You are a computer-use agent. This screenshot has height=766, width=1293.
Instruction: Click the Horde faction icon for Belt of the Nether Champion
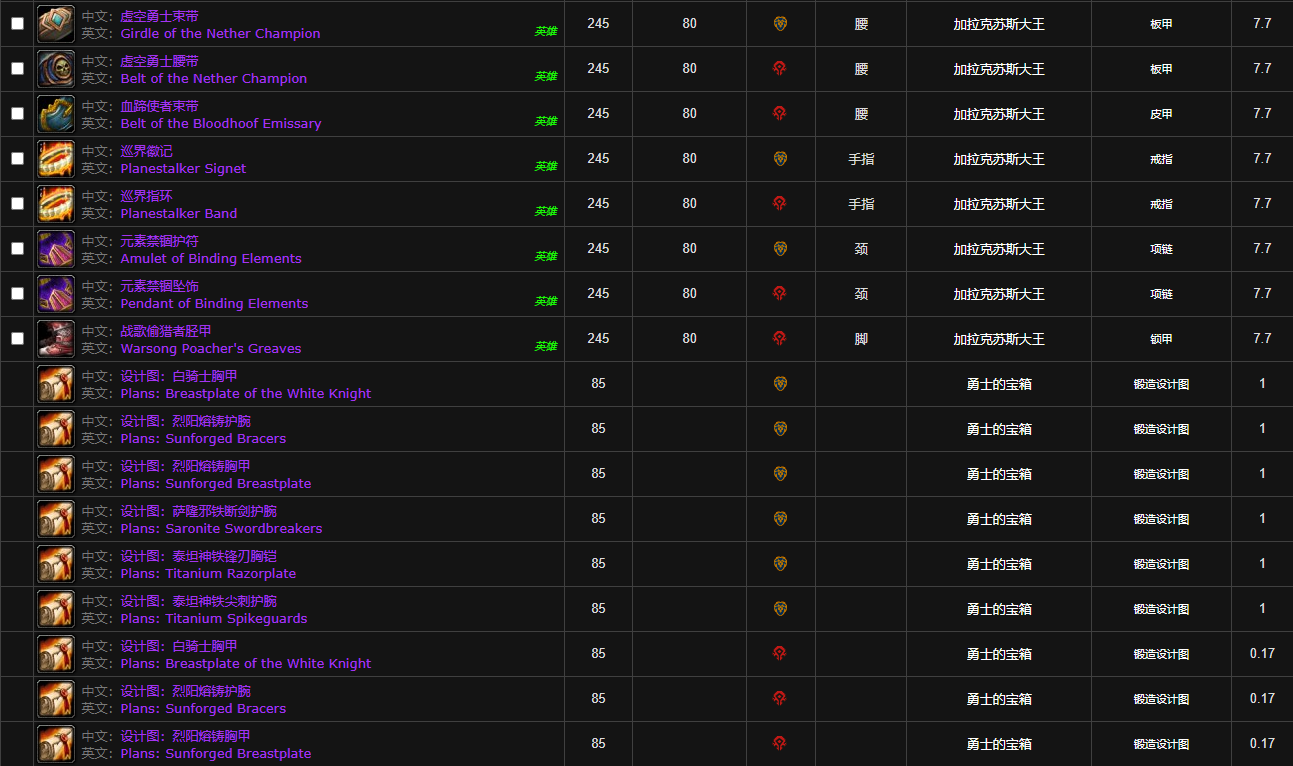point(780,68)
